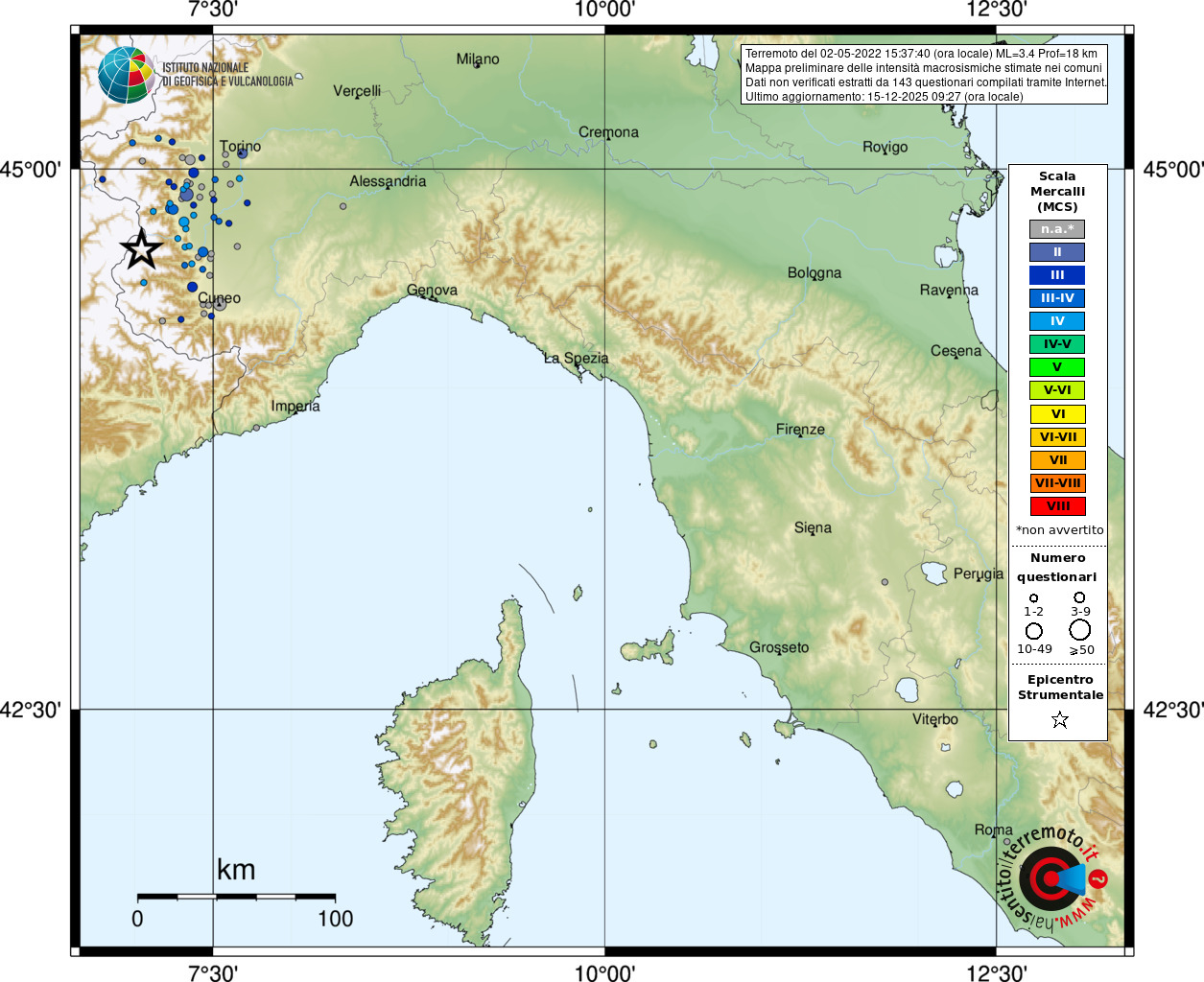Click the Perugia city label
The height and width of the screenshot is (982, 1204).
tap(979, 574)
